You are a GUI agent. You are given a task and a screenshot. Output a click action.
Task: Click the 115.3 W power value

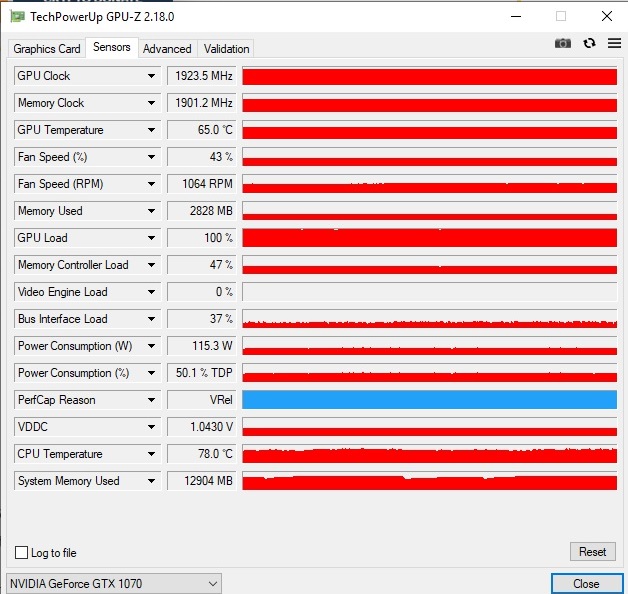tap(201, 346)
